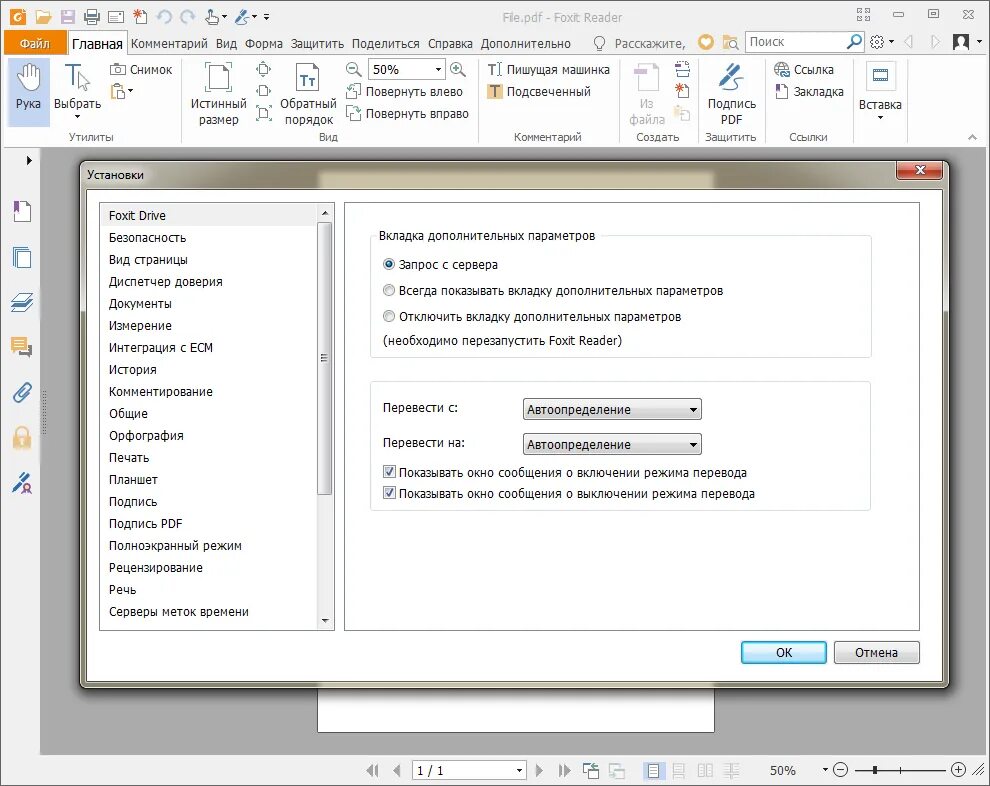Viewport: 990px width, 786px height.
Task: Open the layers panel in sidebar
Action: click(x=22, y=302)
